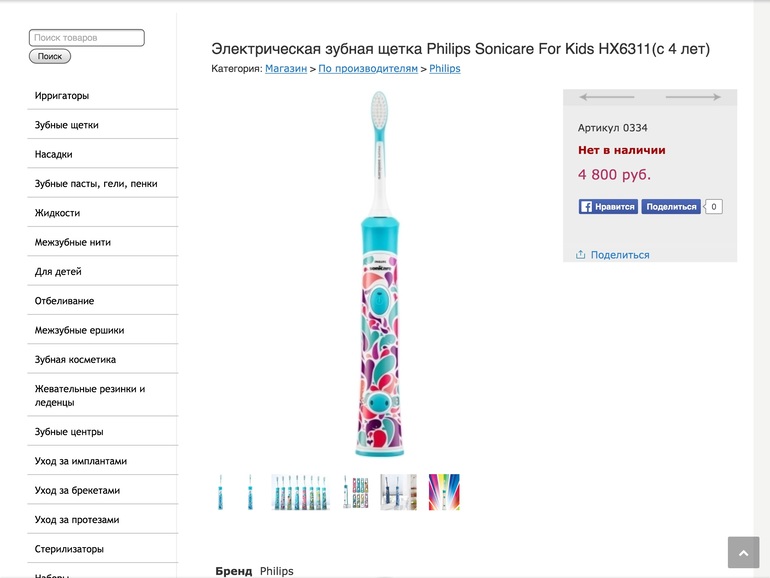Open the colorful rainbow rays thumbnail
770x578 pixels.
click(444, 492)
